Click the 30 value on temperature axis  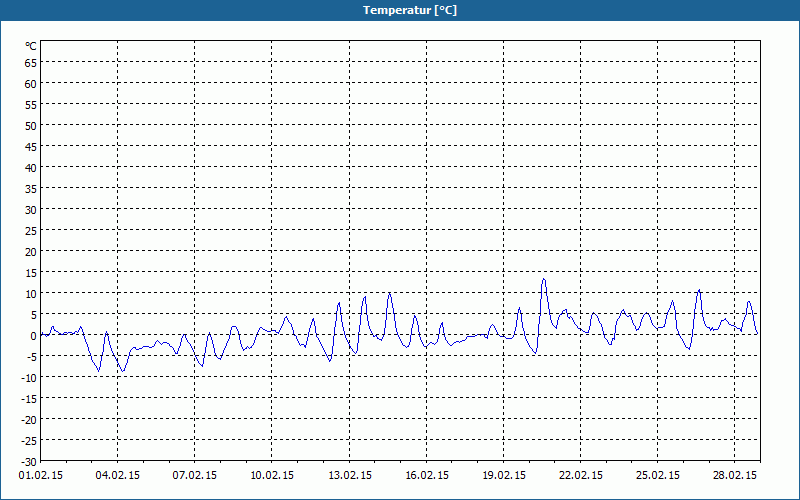tap(31, 210)
